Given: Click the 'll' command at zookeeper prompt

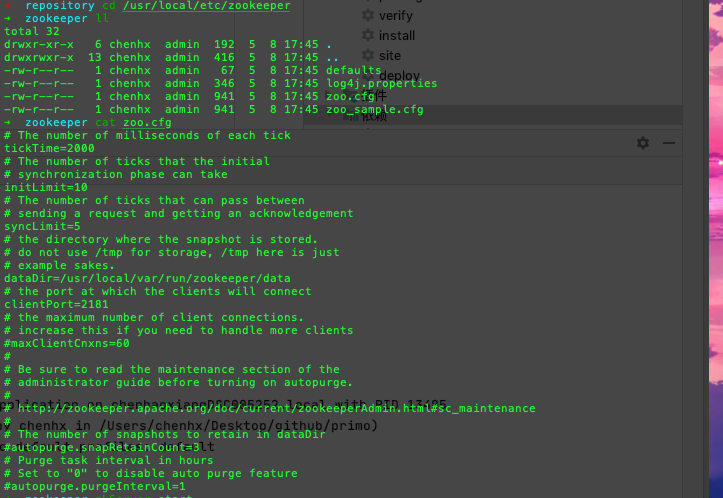Looking at the screenshot, I should (x=102, y=18).
